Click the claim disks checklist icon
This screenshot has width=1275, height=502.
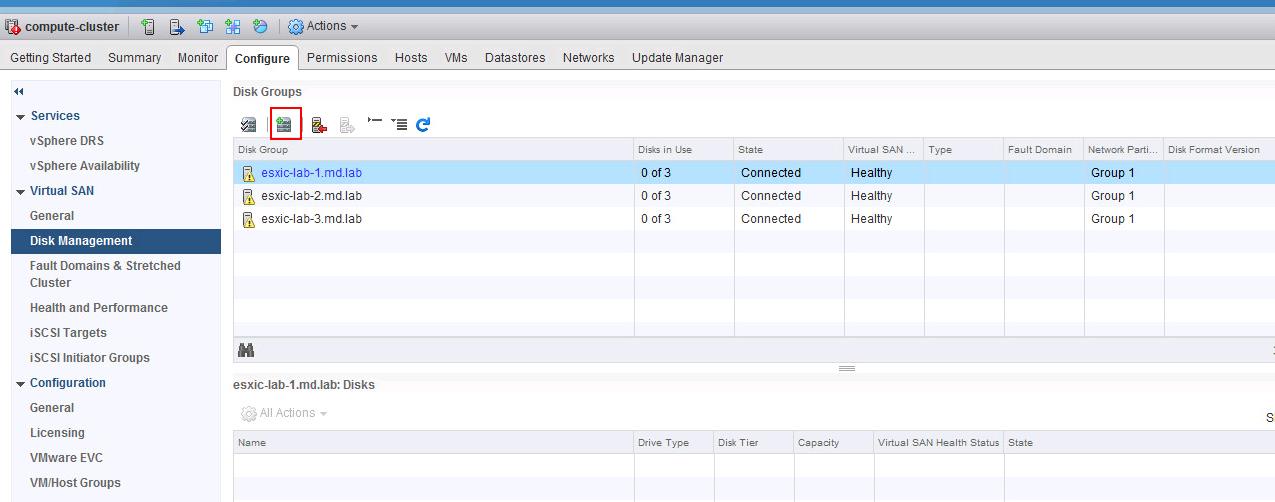249,124
